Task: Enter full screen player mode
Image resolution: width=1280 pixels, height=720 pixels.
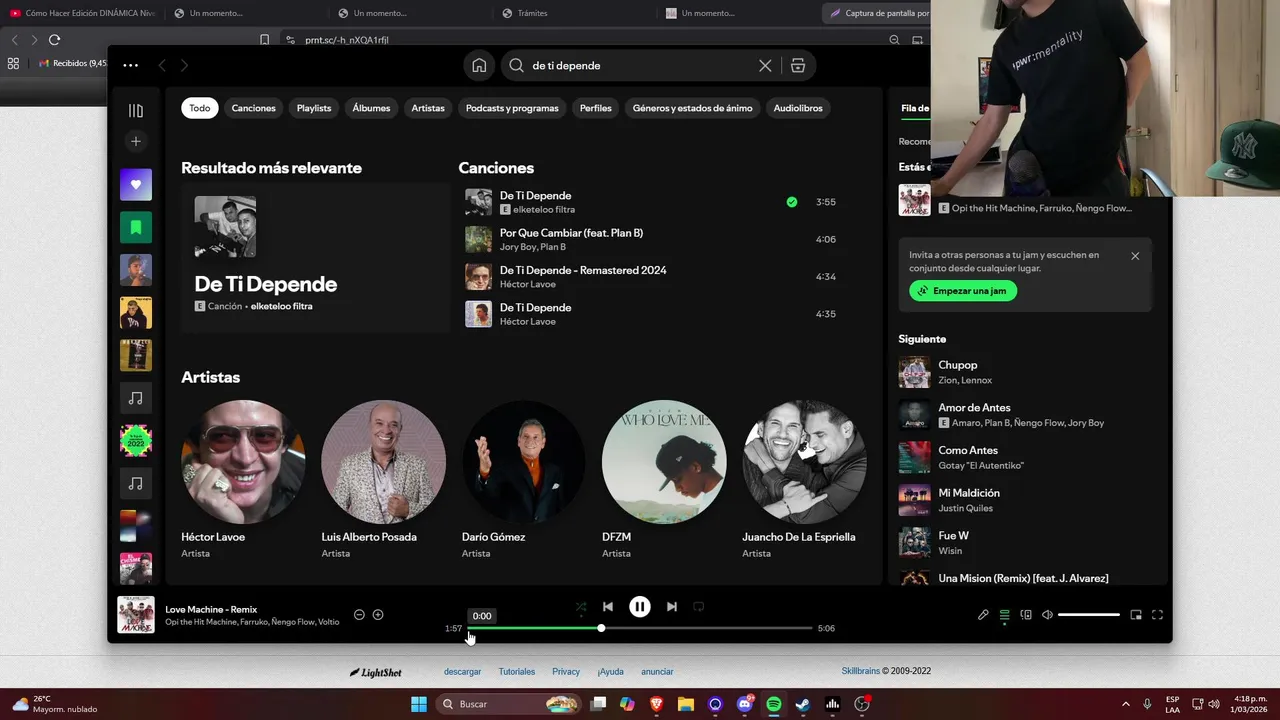Action: tap(1157, 615)
